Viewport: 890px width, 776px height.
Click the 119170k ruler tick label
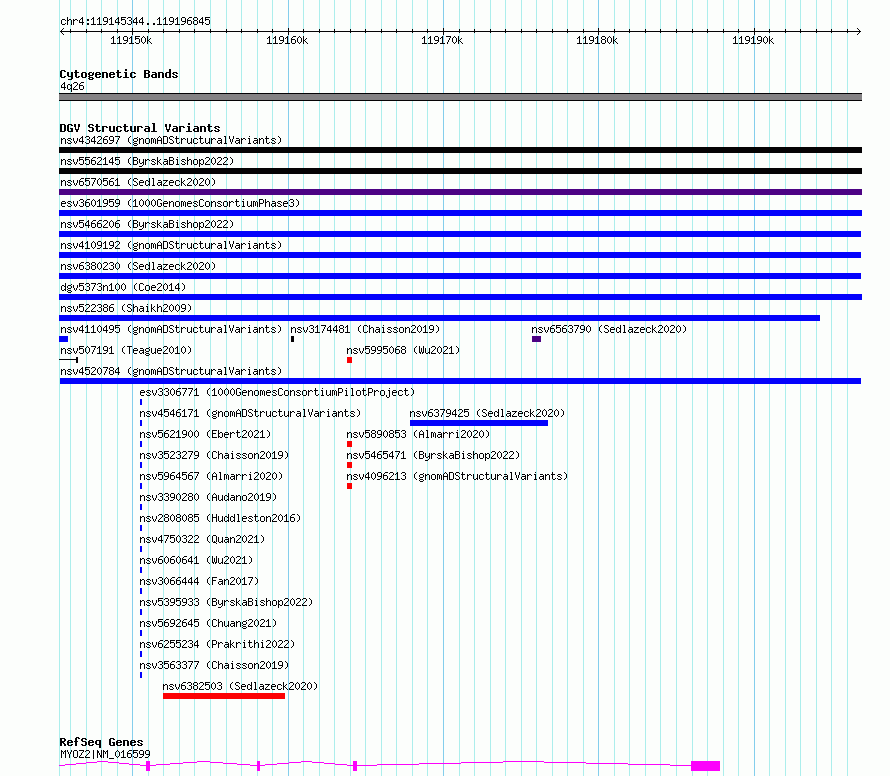(x=442, y=40)
